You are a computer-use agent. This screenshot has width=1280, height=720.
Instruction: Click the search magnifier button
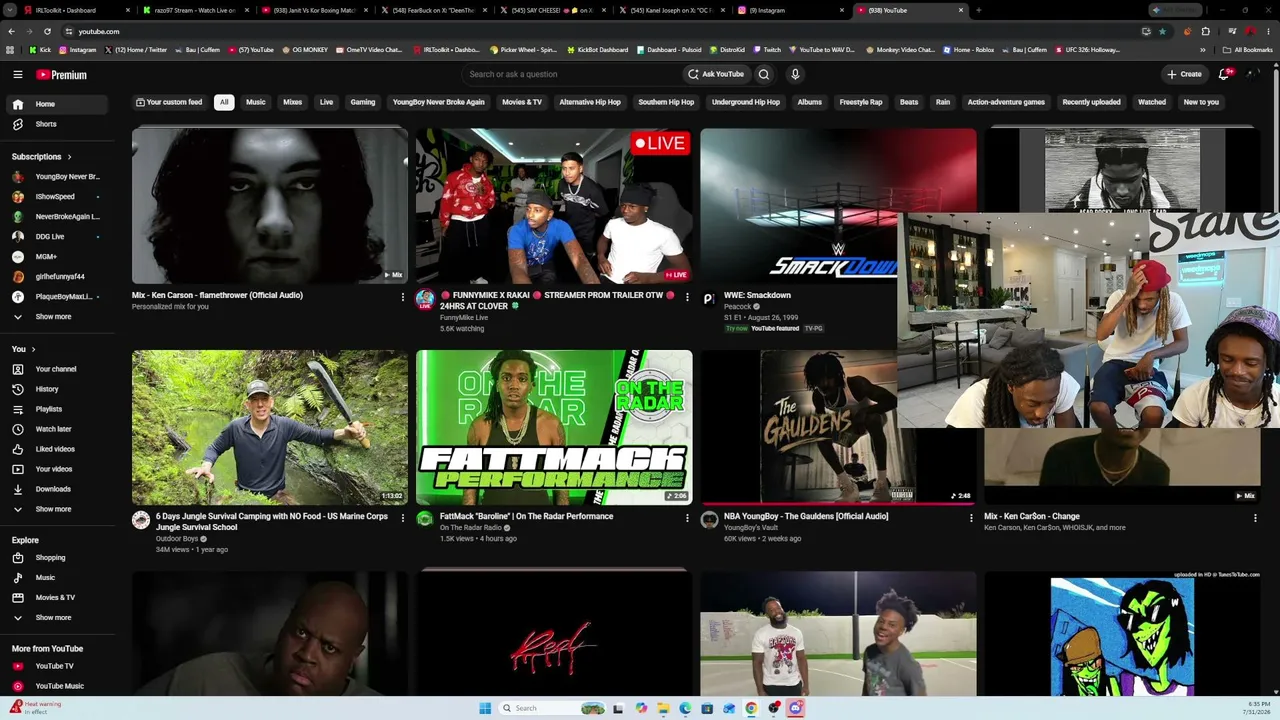click(764, 74)
